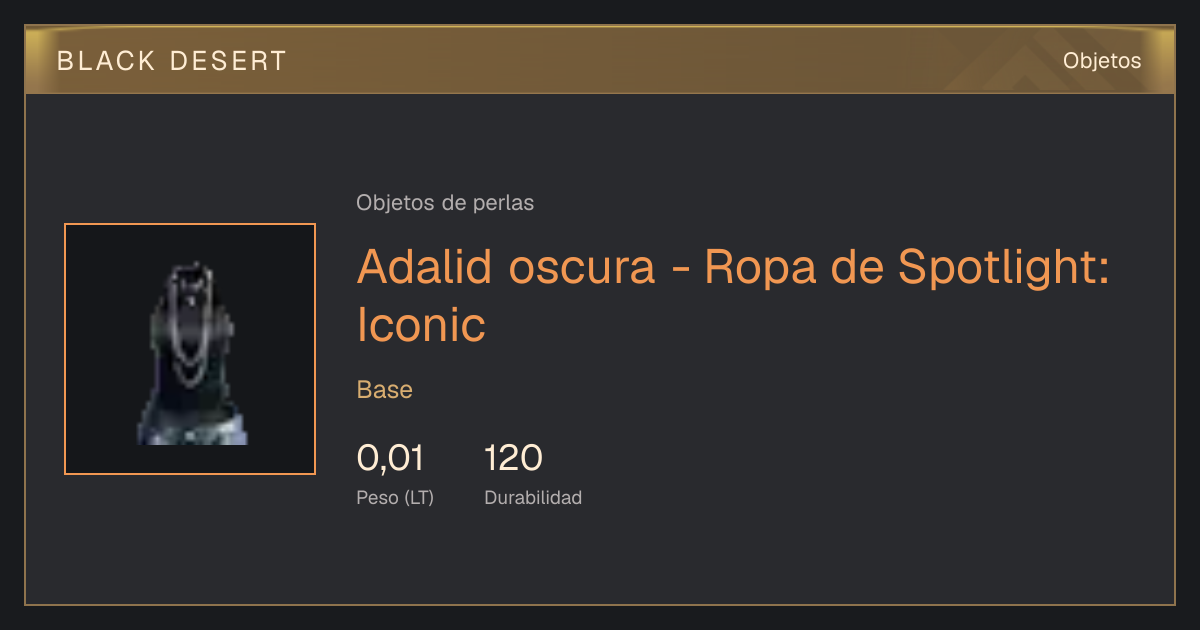The height and width of the screenshot is (630, 1200).
Task: Click the Durabilidad label
Action: 533,497
